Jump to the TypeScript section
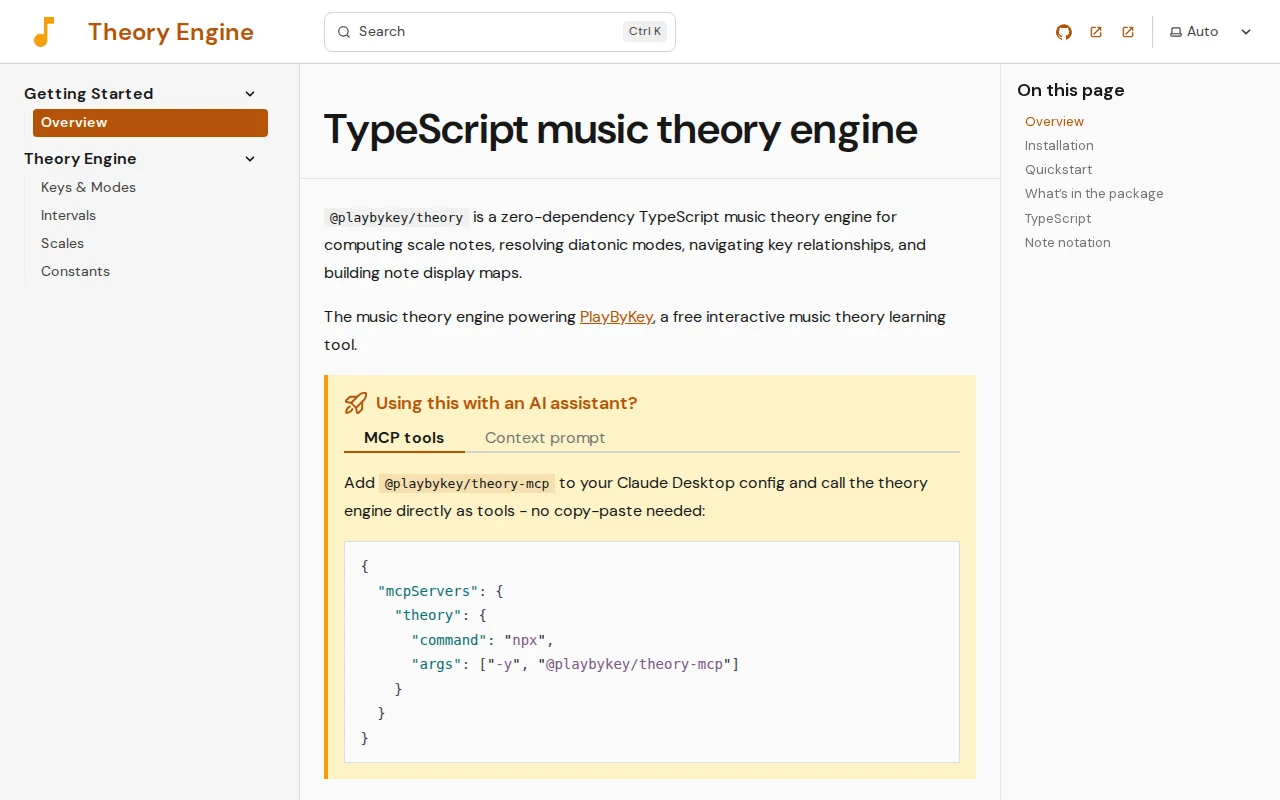The image size is (1280, 800). [1058, 218]
